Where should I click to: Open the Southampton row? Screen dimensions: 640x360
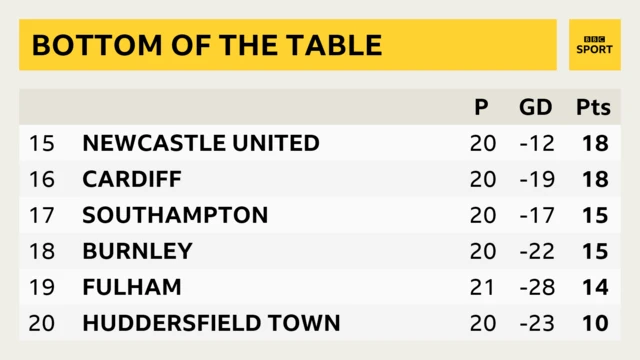pyautogui.click(x=320, y=215)
